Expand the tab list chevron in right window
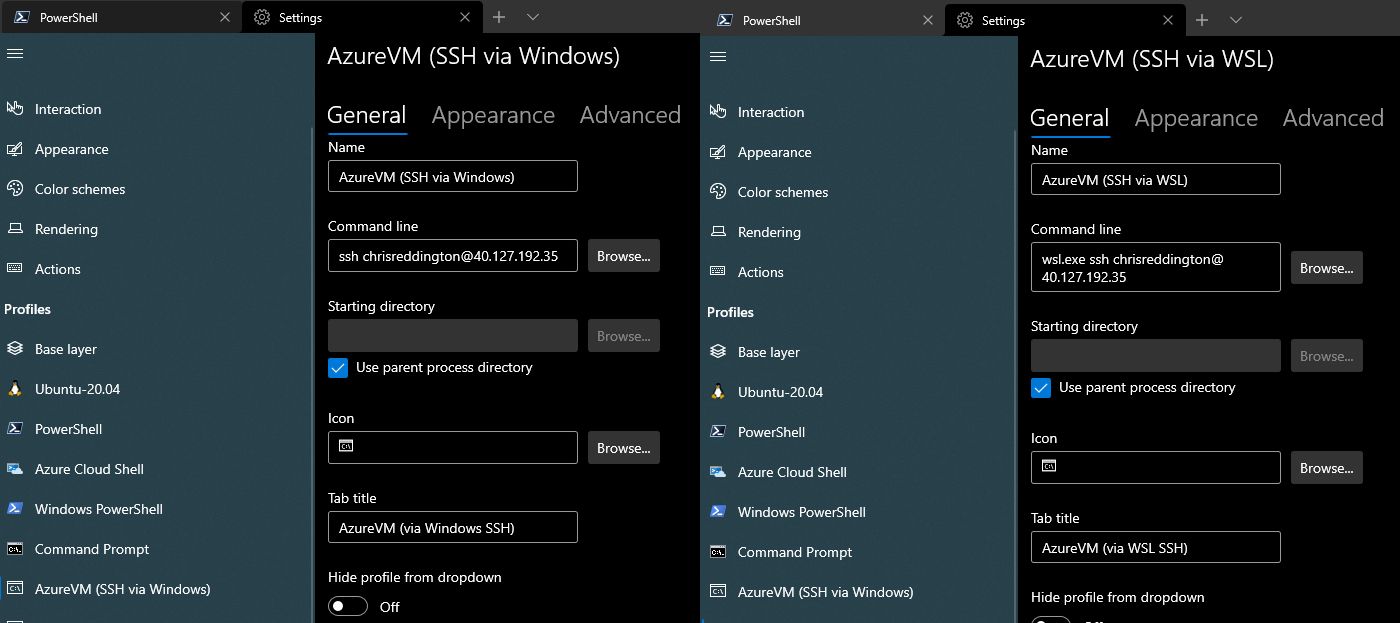Screen dimensions: 1400x623 tap(1237, 20)
